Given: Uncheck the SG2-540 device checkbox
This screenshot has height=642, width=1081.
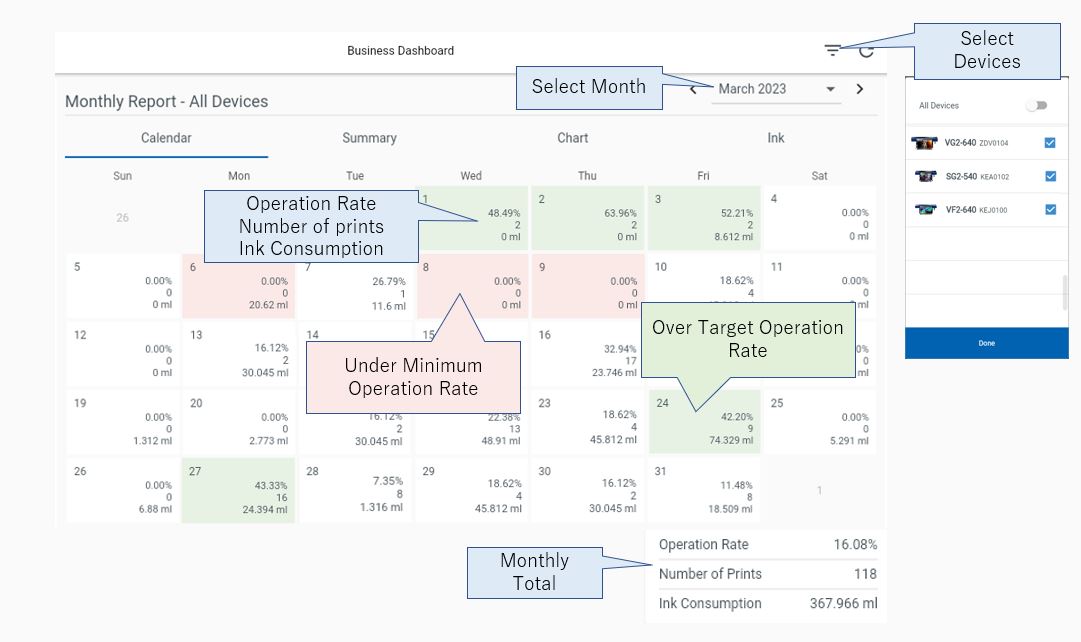Looking at the screenshot, I should [x=1051, y=176].
